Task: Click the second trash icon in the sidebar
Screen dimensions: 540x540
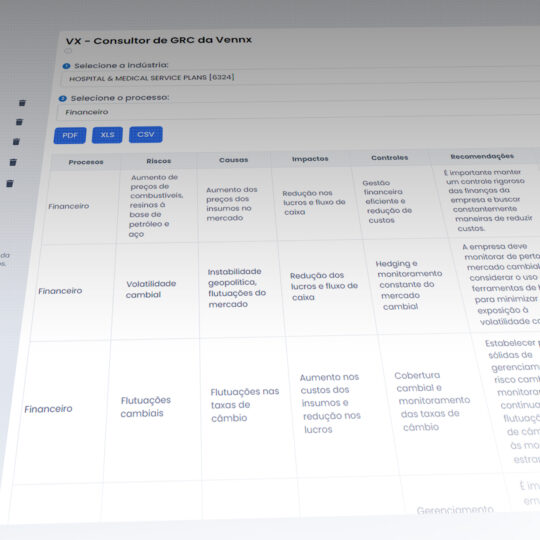Action: point(19,122)
